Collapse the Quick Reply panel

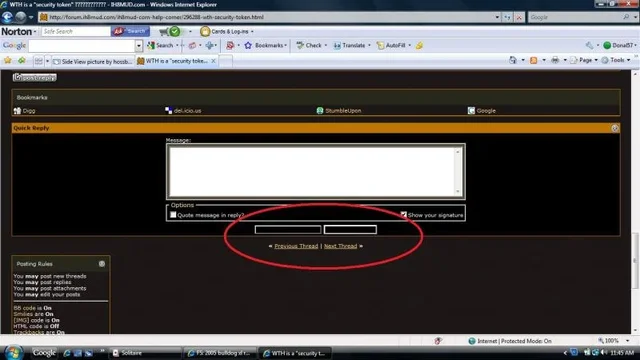point(615,128)
